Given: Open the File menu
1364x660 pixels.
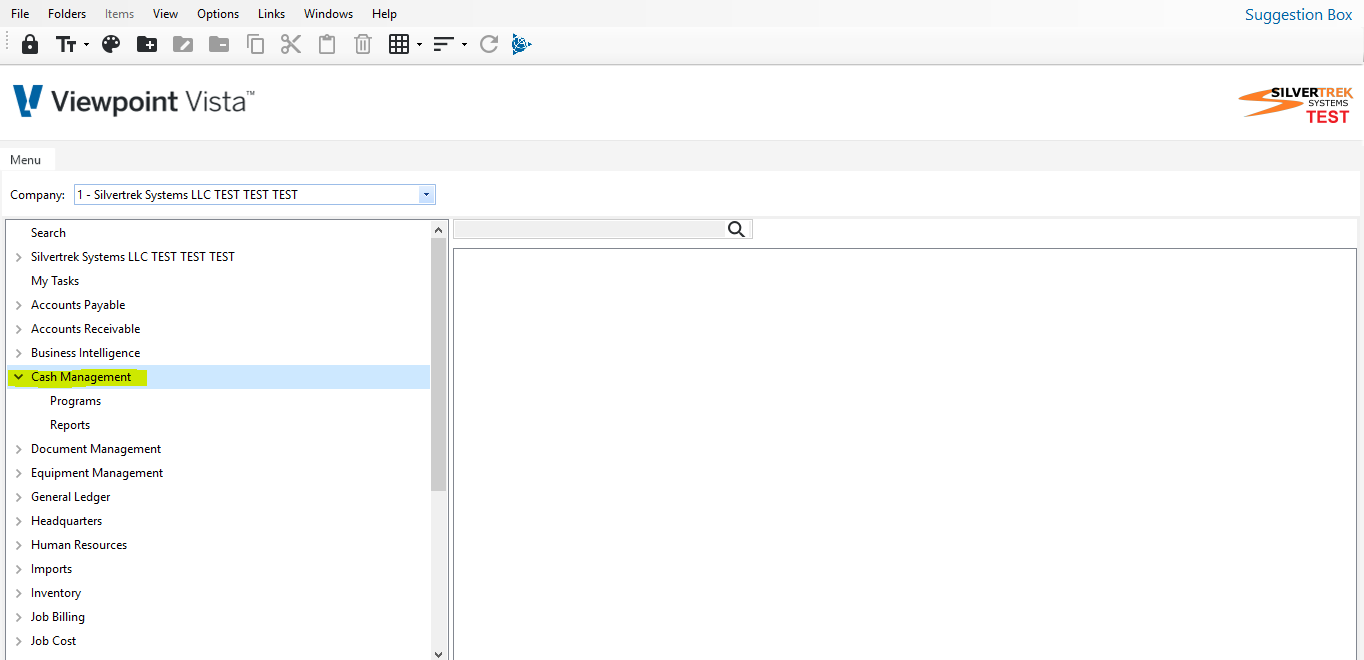Looking at the screenshot, I should [x=20, y=14].
